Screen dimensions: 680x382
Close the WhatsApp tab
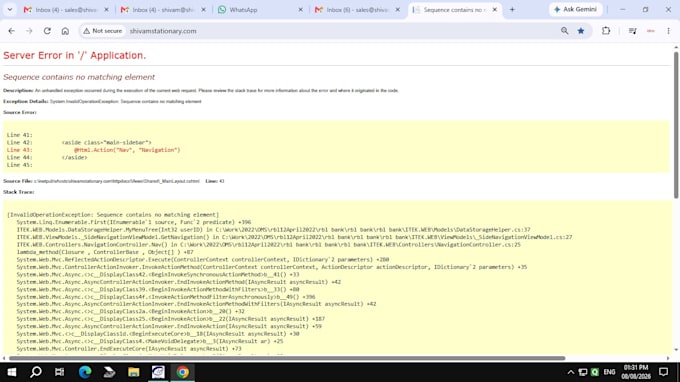coord(301,10)
